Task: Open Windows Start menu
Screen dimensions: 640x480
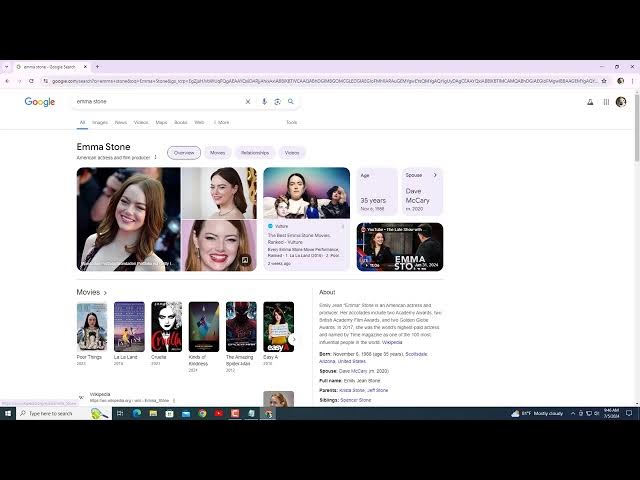Action: (x=7, y=413)
